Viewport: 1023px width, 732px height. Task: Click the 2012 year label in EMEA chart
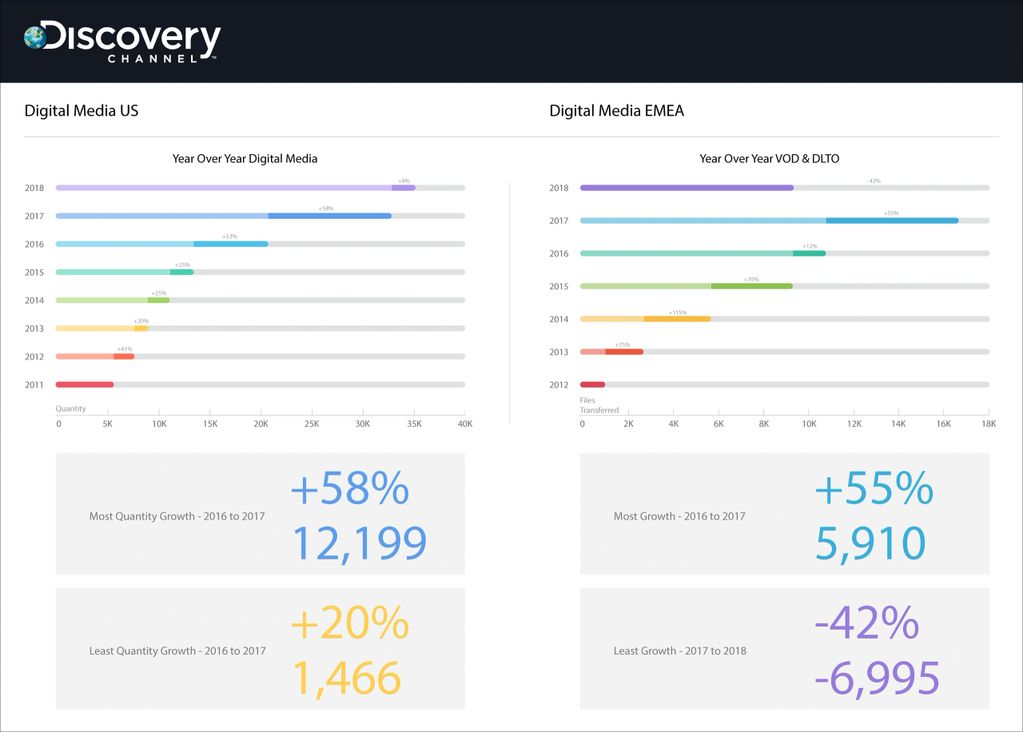tap(558, 385)
